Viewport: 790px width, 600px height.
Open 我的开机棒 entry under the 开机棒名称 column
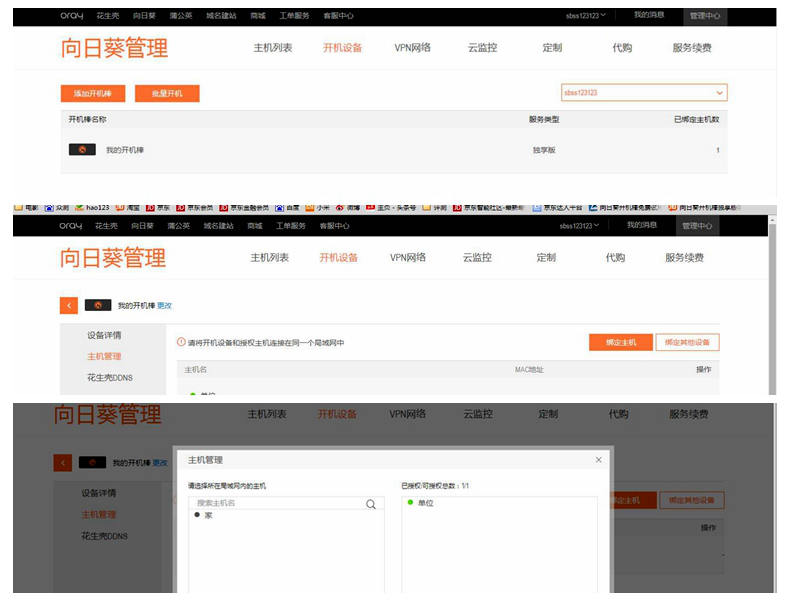pyautogui.click(x=125, y=150)
